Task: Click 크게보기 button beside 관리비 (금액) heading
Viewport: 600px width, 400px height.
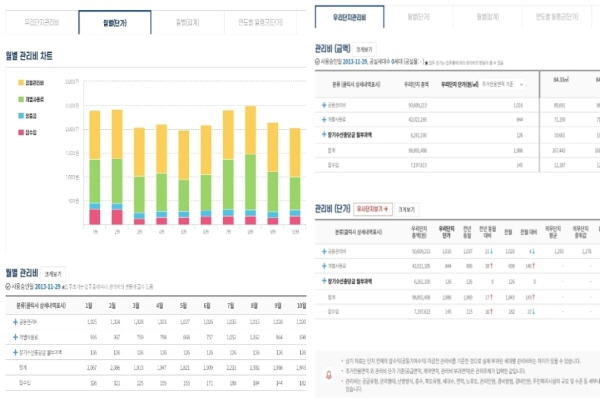Action: 364,49
